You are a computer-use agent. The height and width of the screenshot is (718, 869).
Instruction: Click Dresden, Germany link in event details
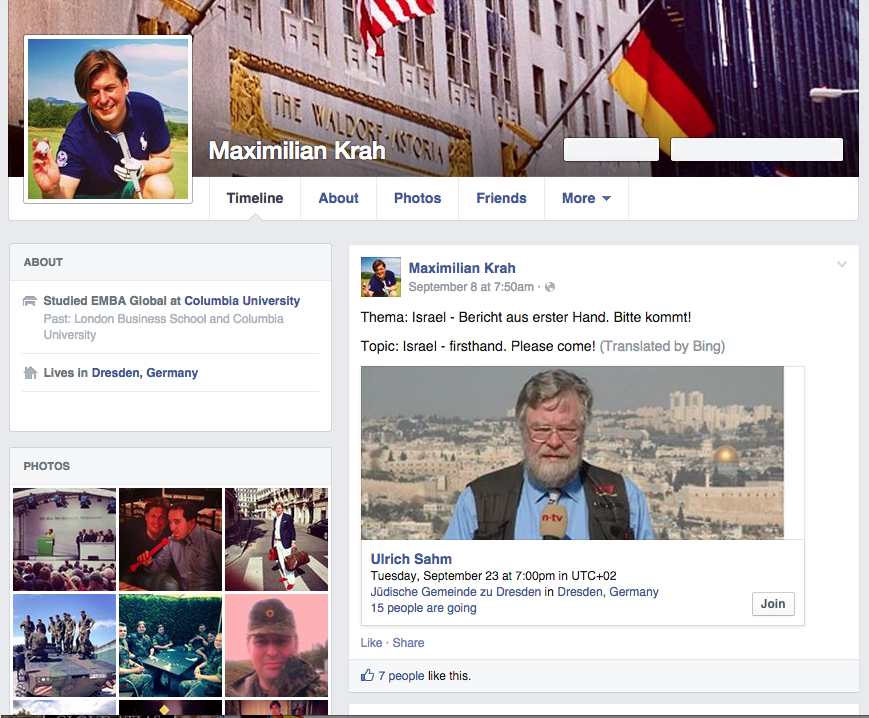[608, 592]
